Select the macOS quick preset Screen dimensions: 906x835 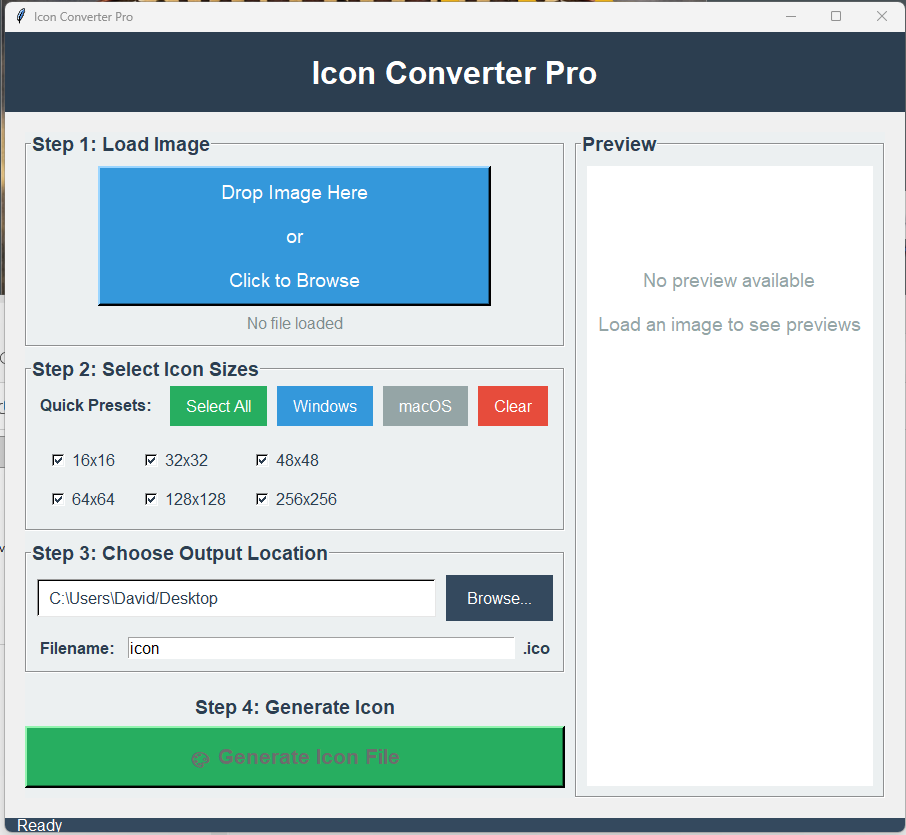(x=424, y=406)
